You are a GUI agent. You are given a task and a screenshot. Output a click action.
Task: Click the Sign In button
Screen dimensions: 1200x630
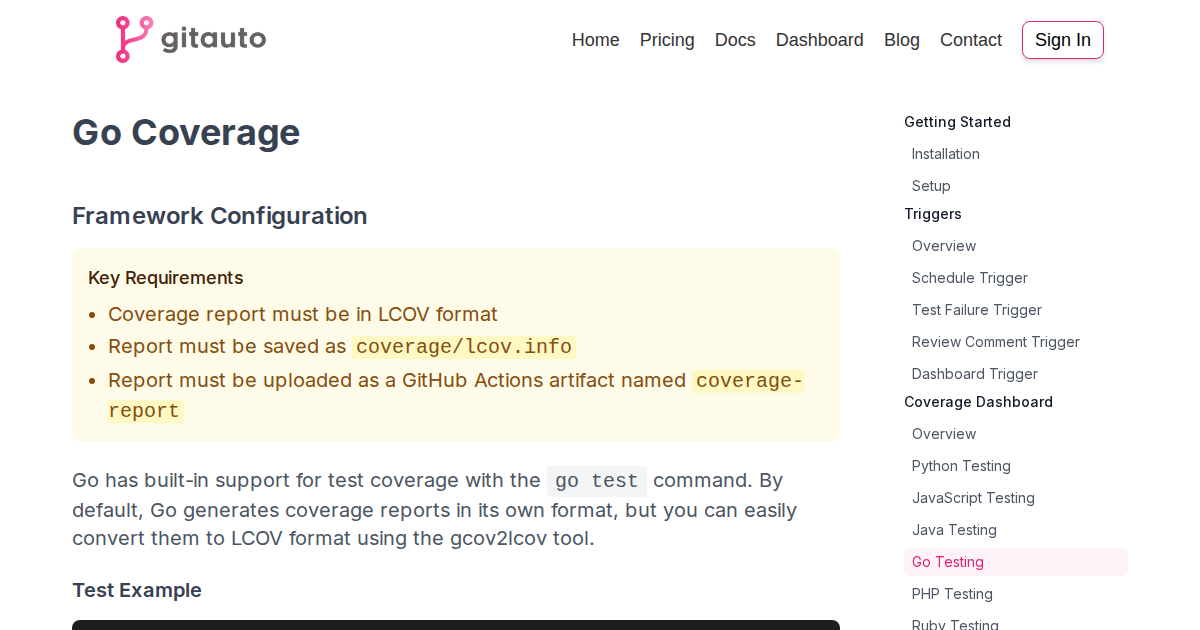tap(1063, 40)
